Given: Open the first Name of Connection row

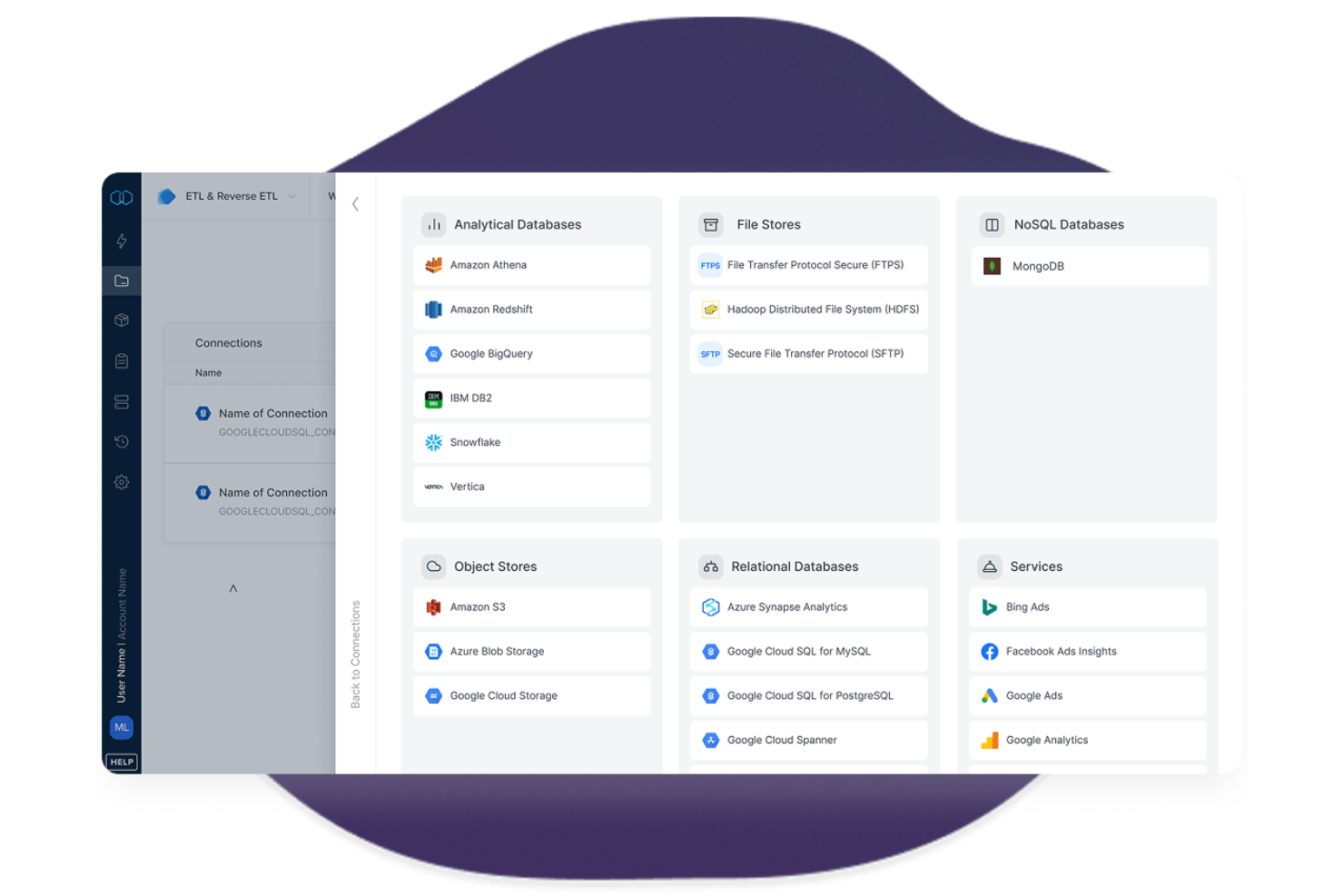Looking at the screenshot, I should [x=251, y=423].
